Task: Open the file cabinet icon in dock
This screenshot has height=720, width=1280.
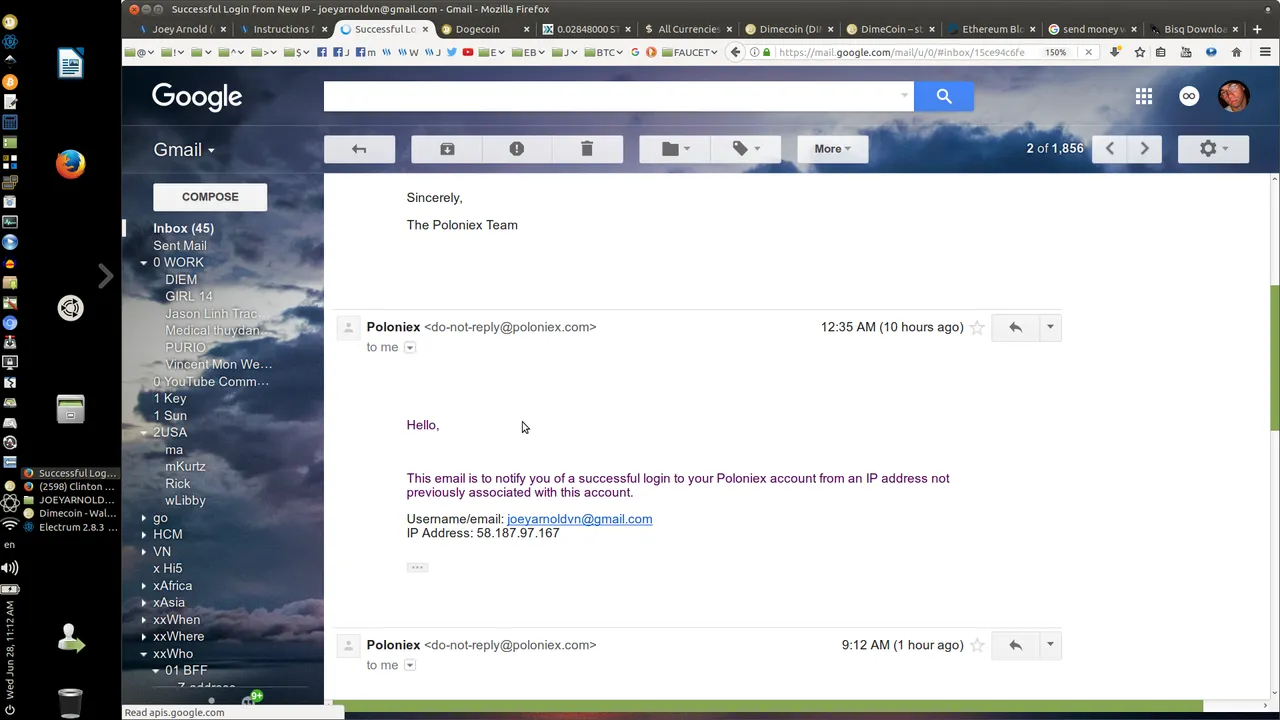Action: click(70, 409)
